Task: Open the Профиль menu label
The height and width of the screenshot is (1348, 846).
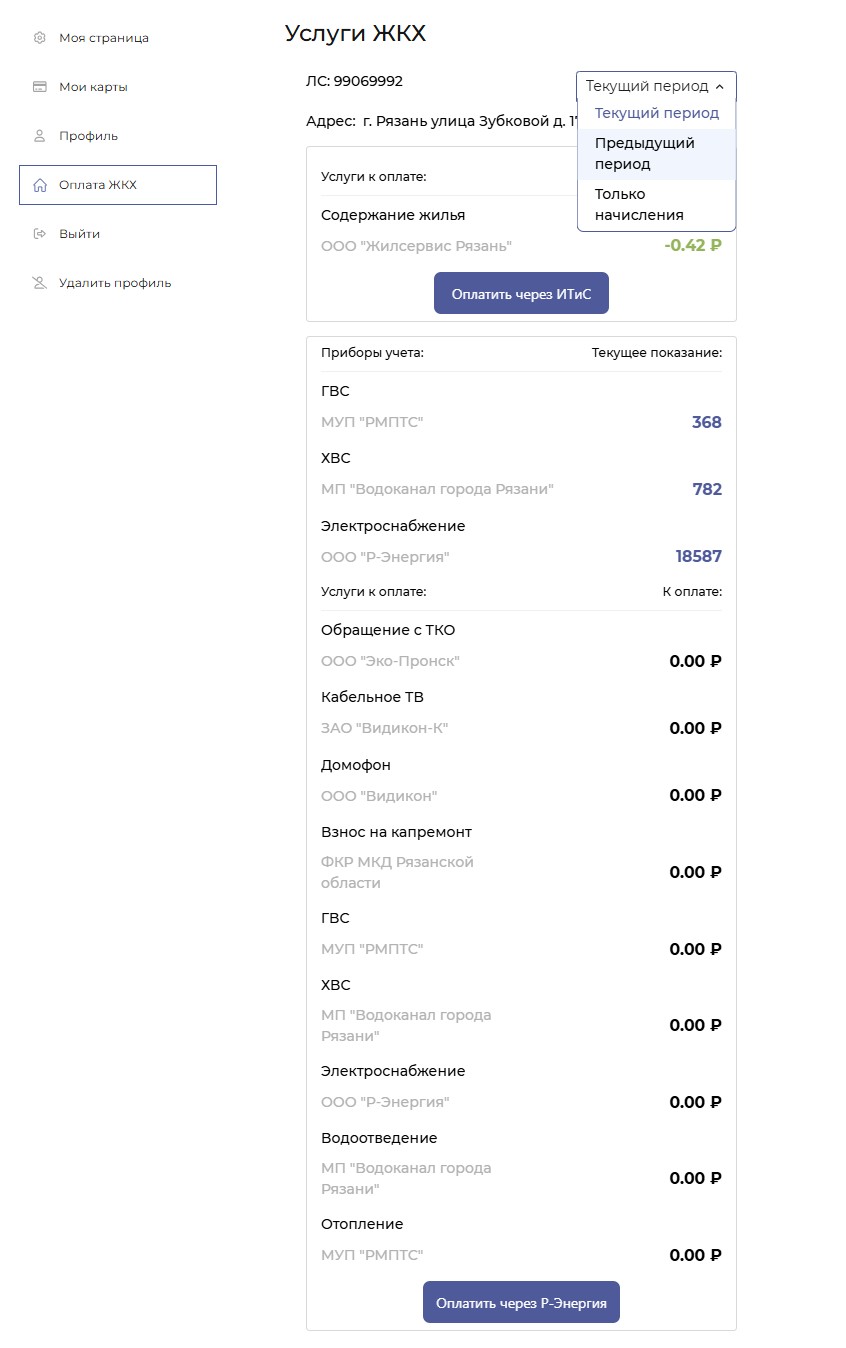Action: coord(88,136)
